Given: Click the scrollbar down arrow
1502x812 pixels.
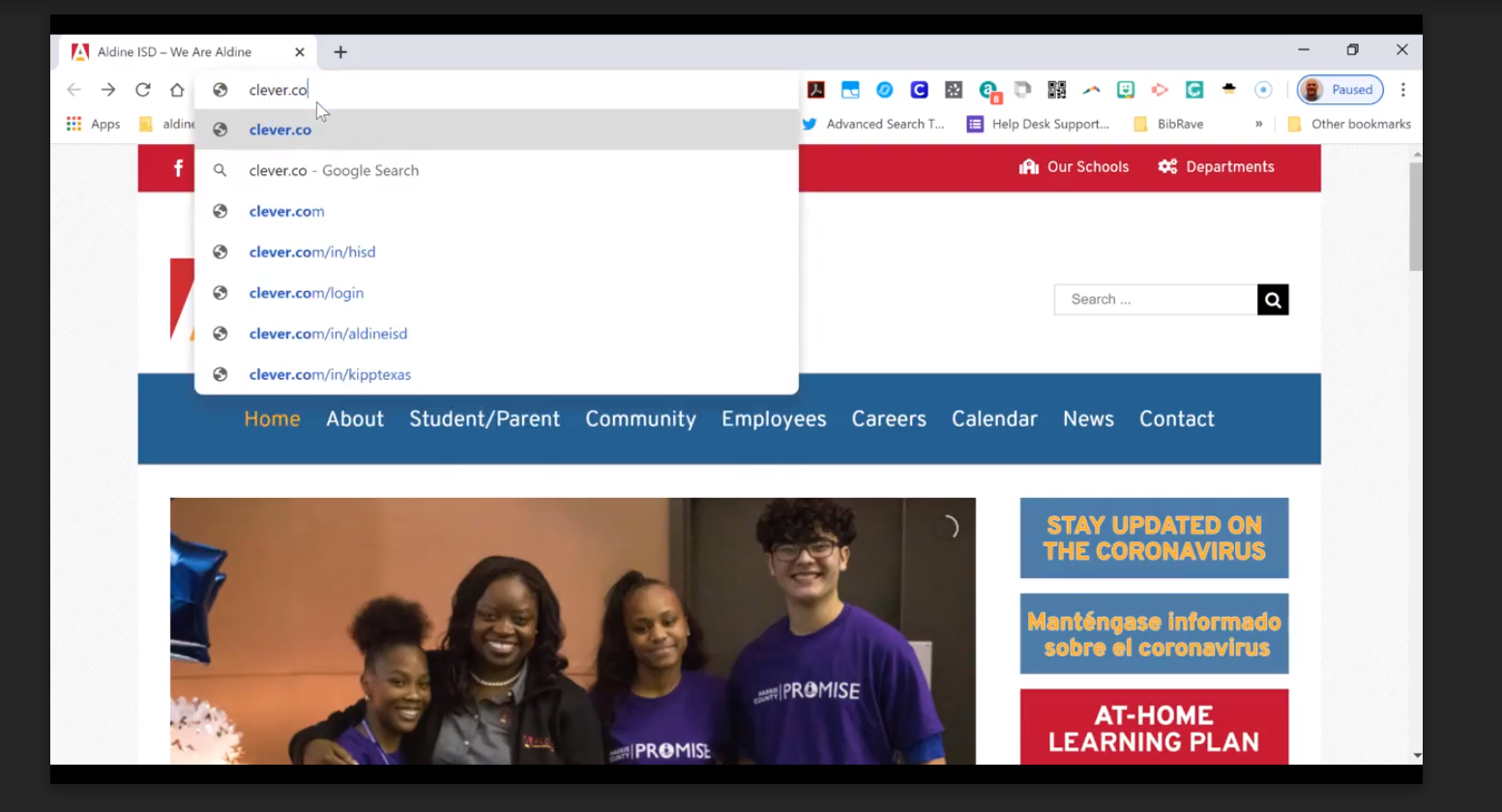Looking at the screenshot, I should 1417,756.
